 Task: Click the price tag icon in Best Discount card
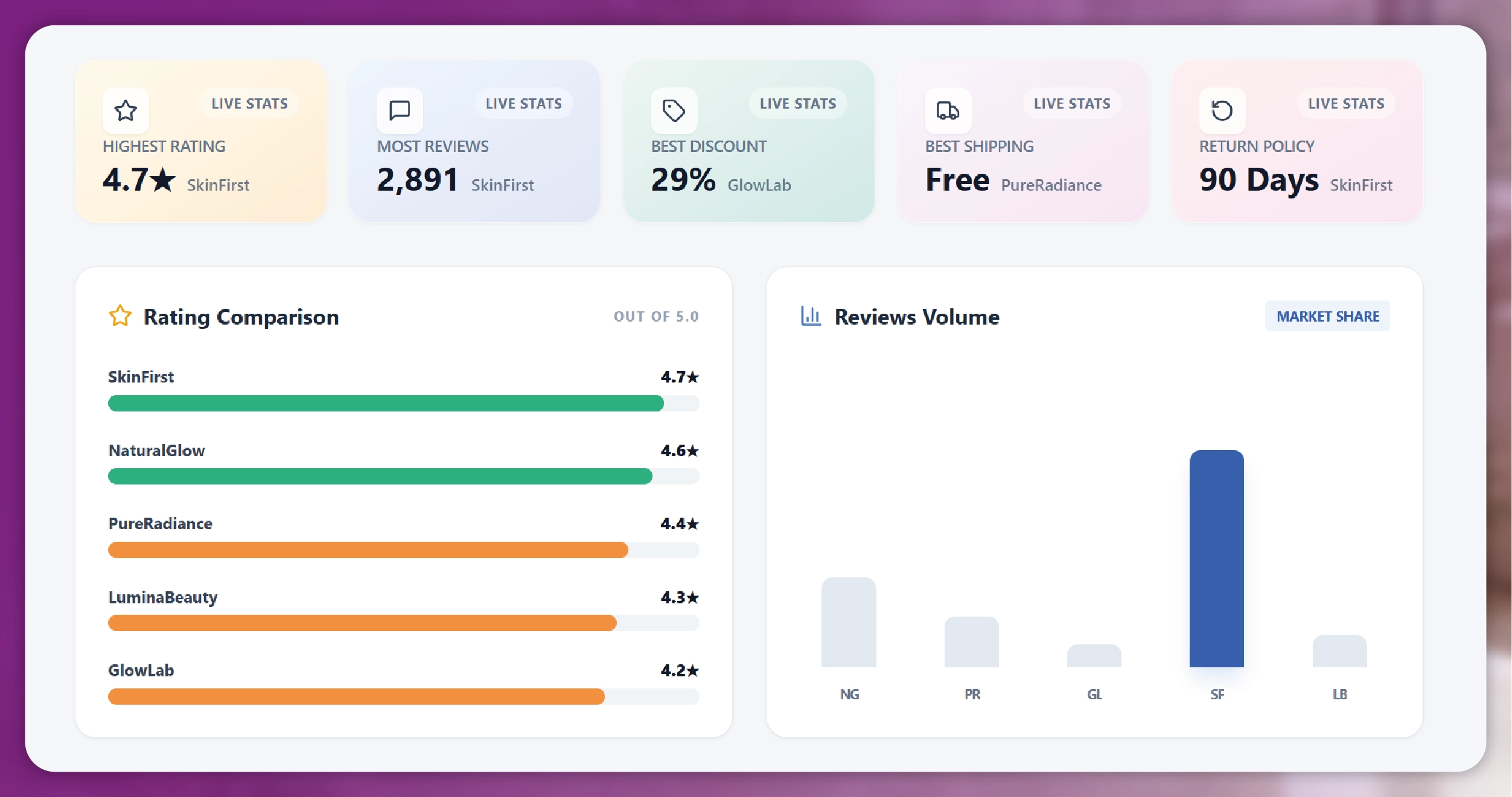[674, 110]
